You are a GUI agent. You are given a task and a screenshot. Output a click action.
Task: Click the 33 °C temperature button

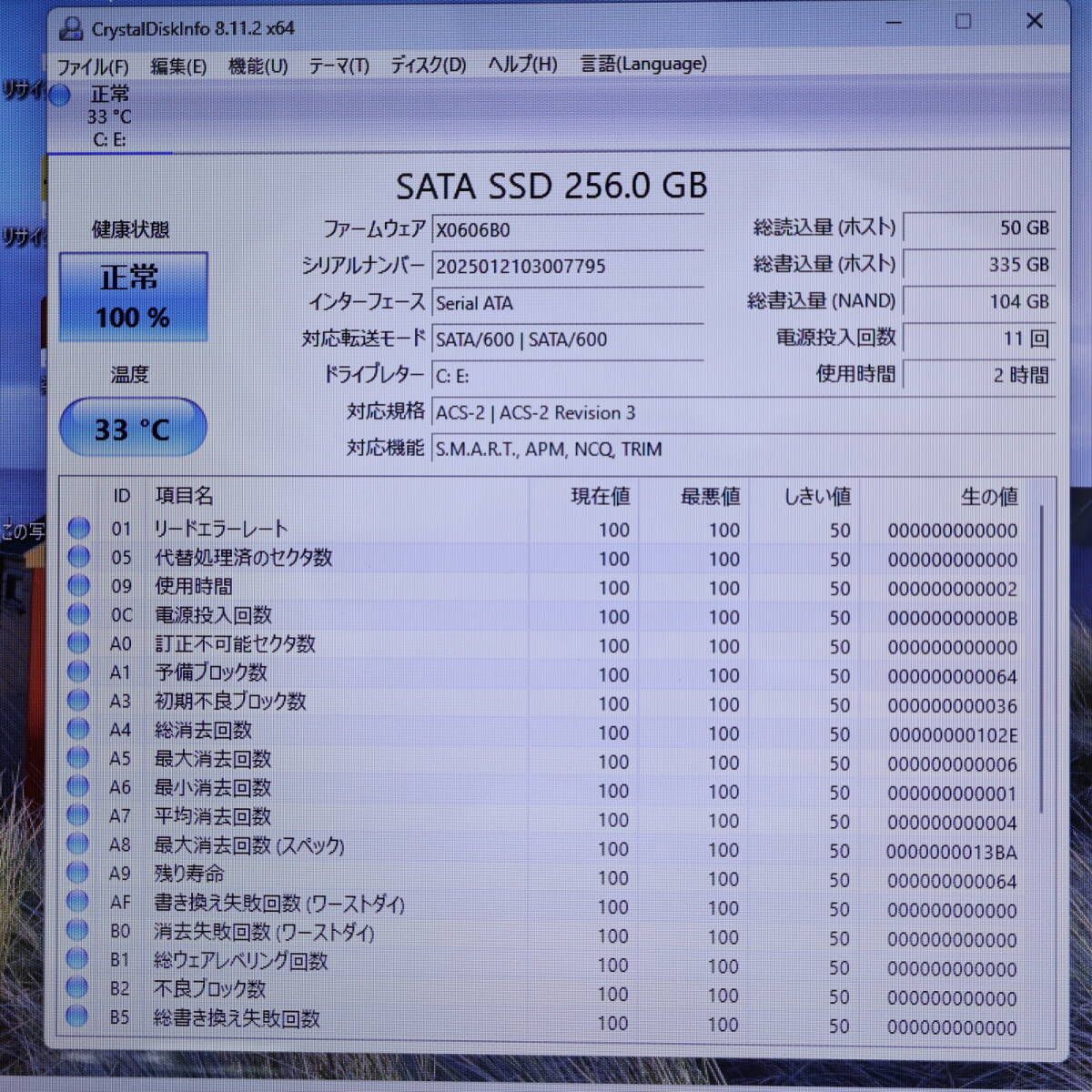[x=133, y=428]
